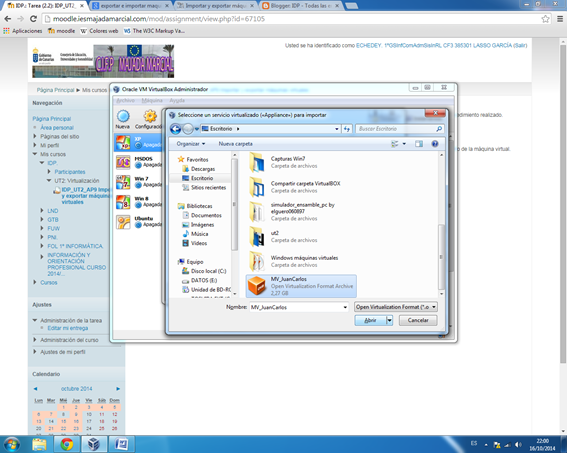
Task: Expand the LND course node
Action: point(42,210)
